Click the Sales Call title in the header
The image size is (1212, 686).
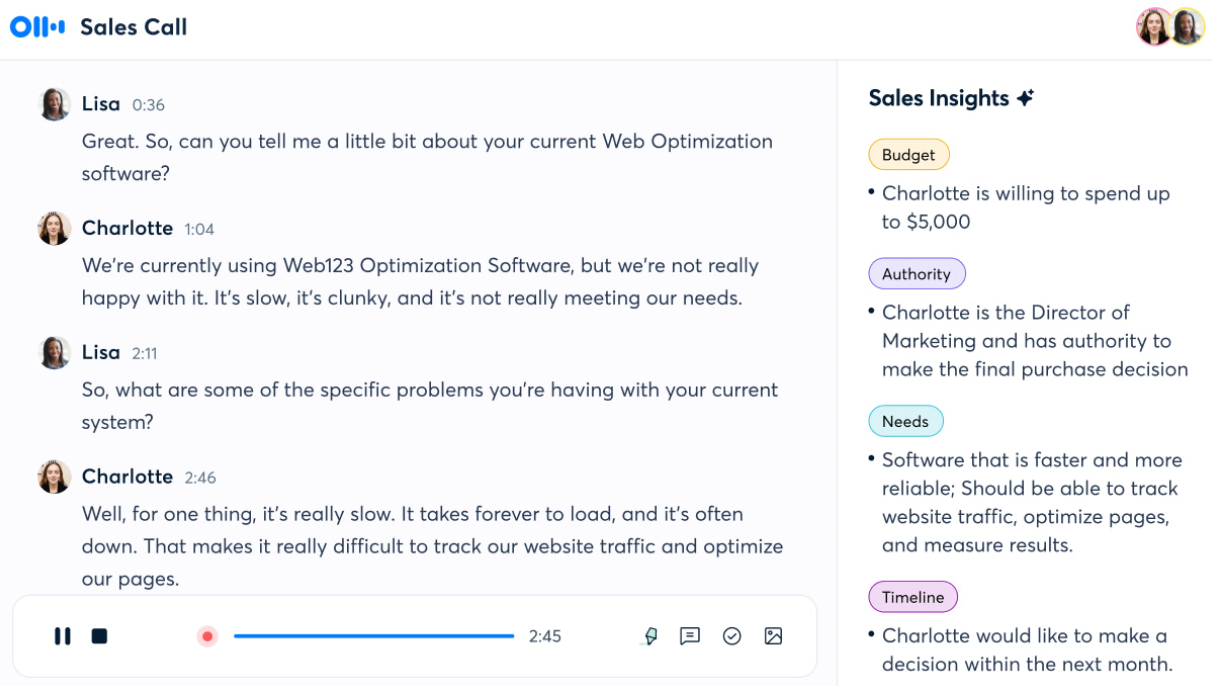[133, 27]
